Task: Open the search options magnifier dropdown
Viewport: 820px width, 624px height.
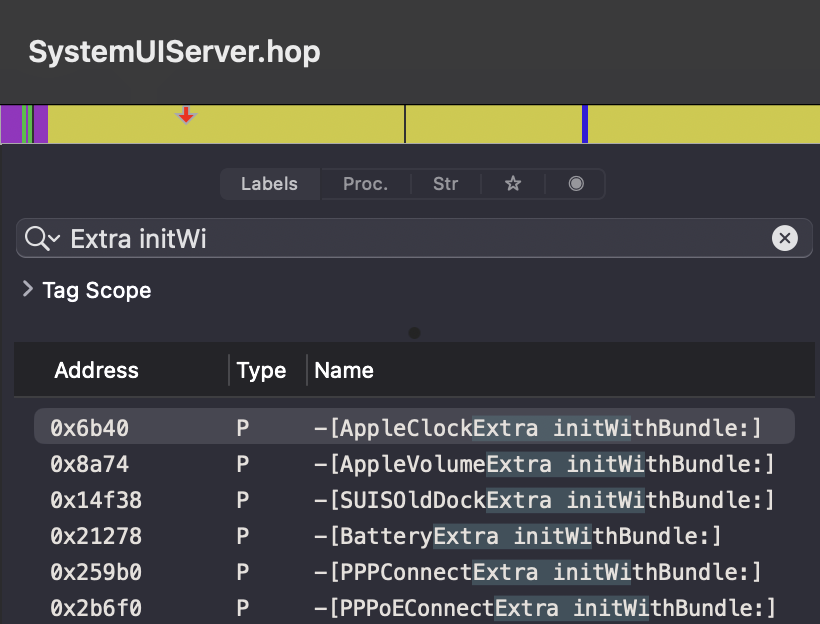Action: coord(42,239)
